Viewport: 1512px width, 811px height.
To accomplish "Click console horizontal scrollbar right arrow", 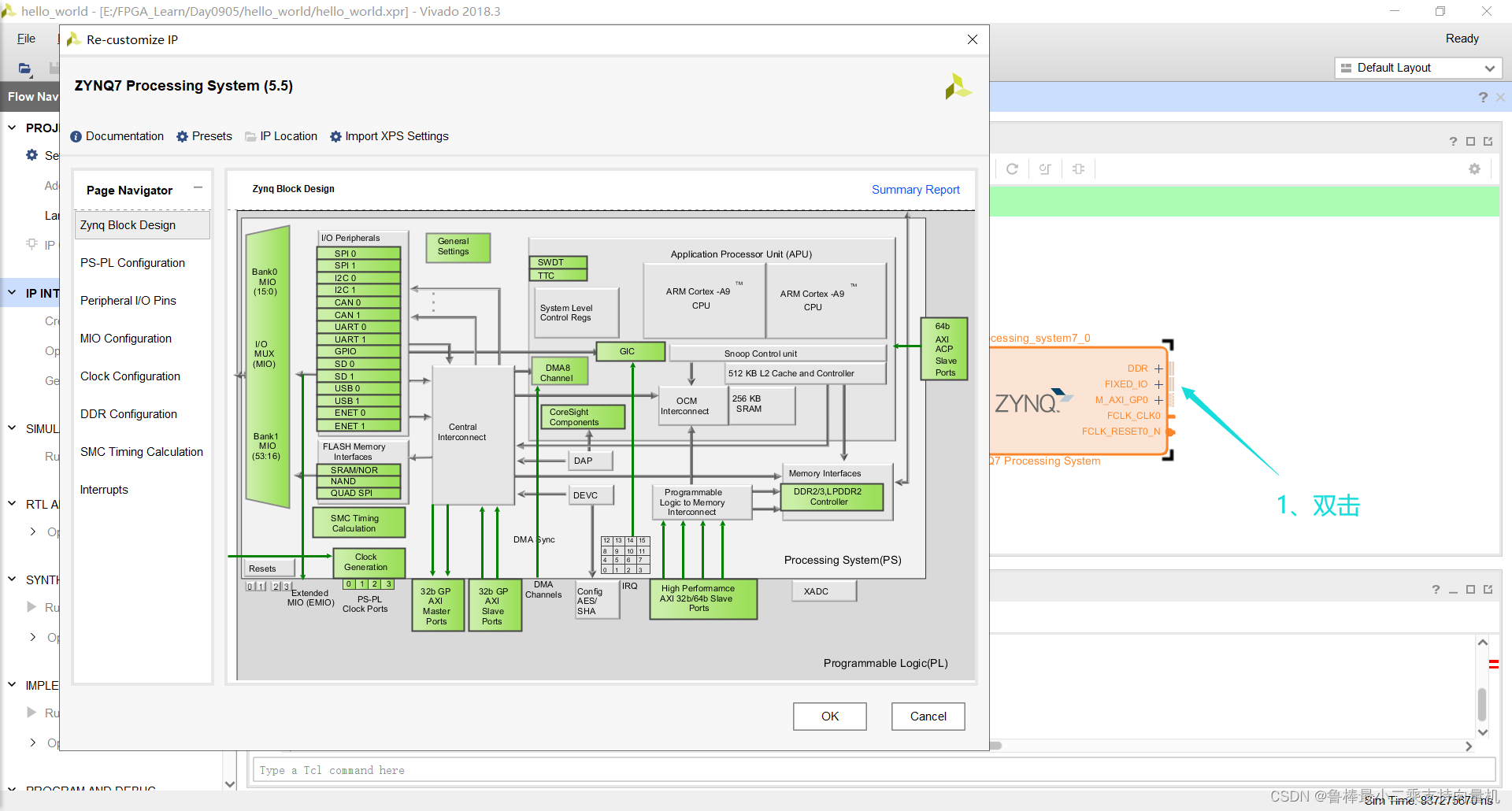I will [1469, 746].
